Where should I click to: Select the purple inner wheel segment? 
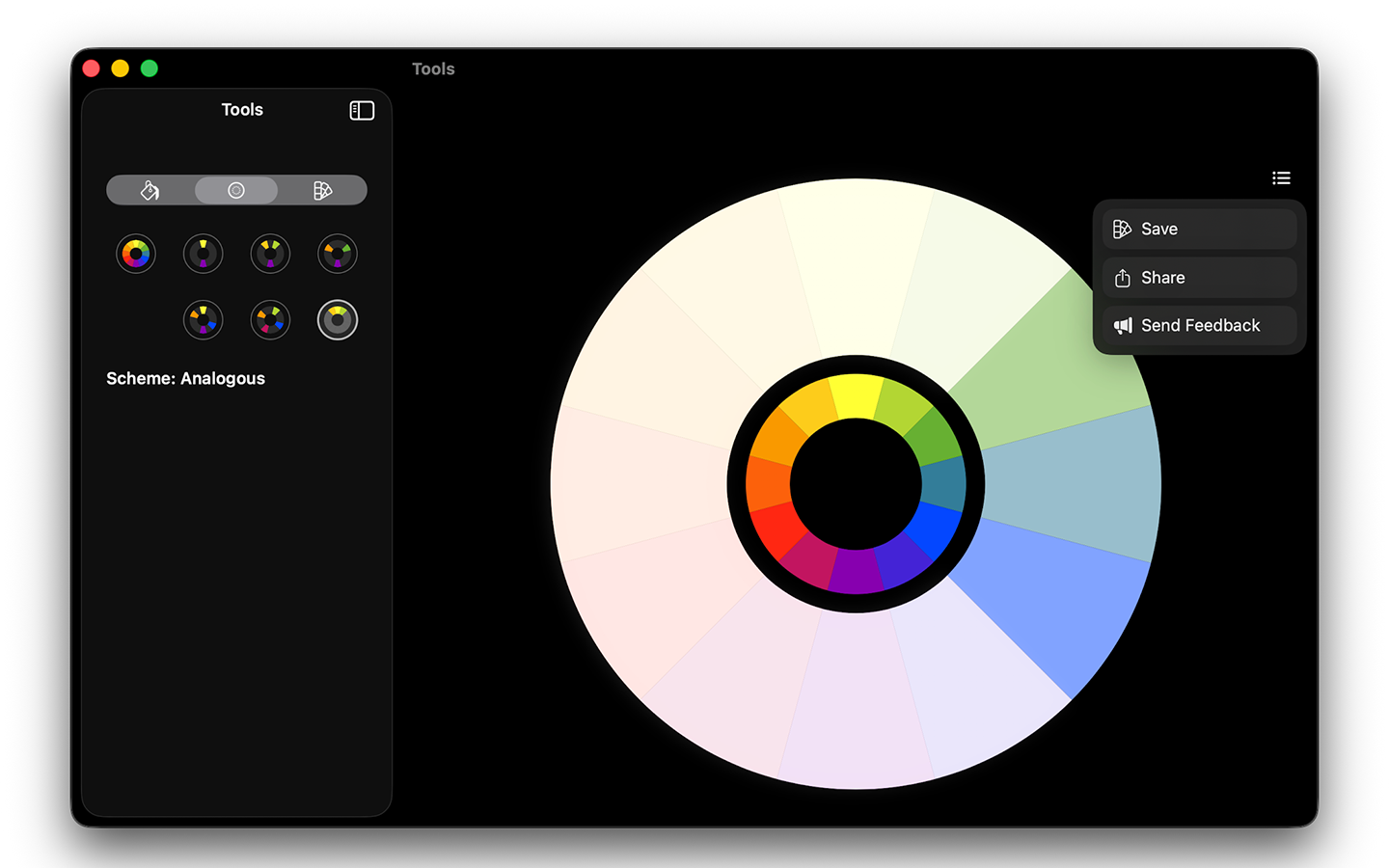pyautogui.click(x=856, y=572)
